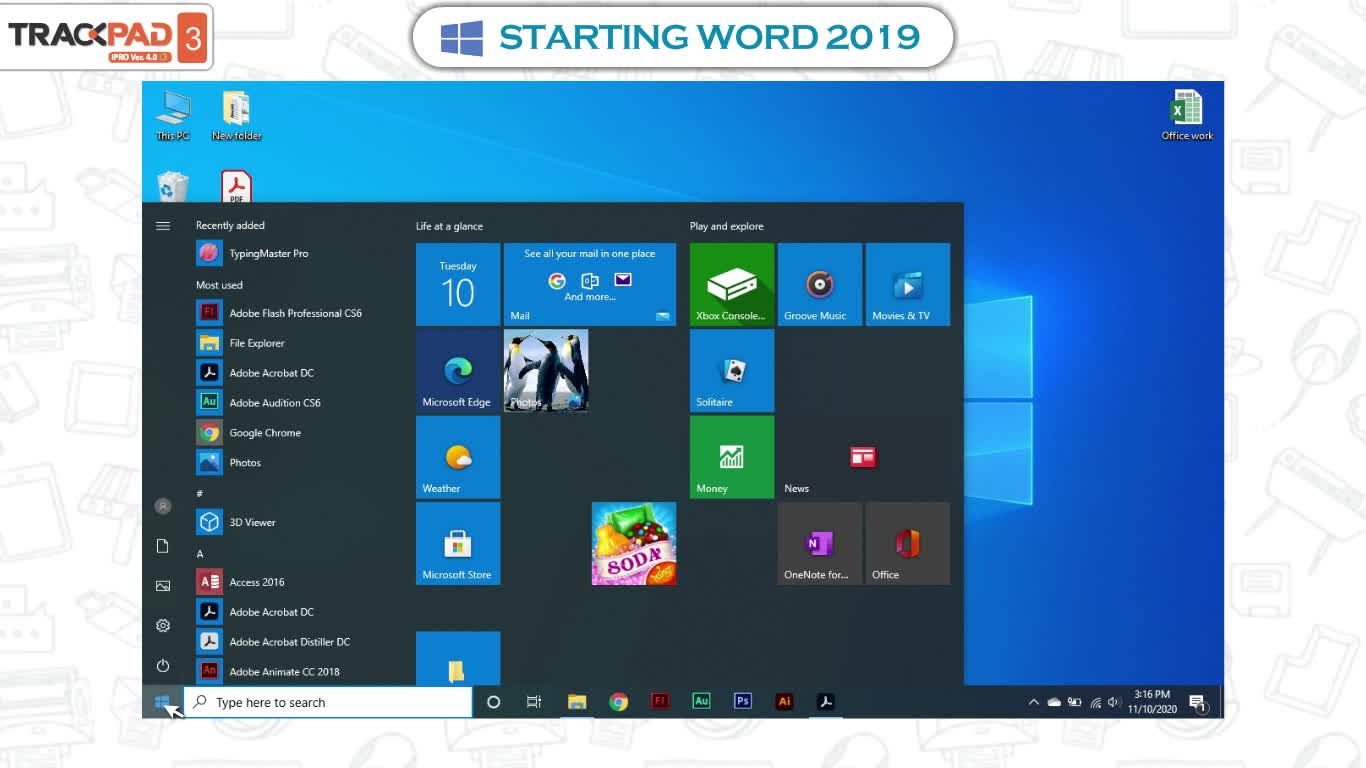Click the '#' letter header in app list
Screen dimensions: 1366x768
click(x=199, y=493)
